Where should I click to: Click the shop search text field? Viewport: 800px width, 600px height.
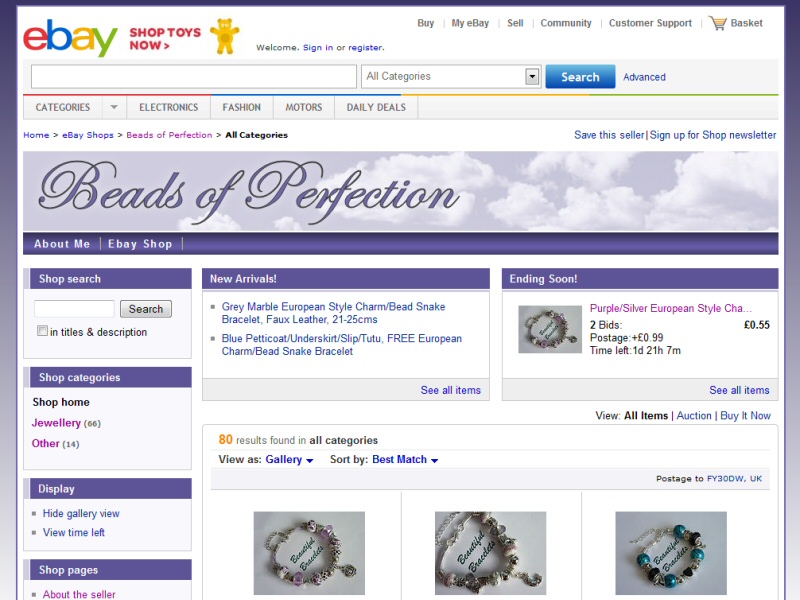pos(74,309)
